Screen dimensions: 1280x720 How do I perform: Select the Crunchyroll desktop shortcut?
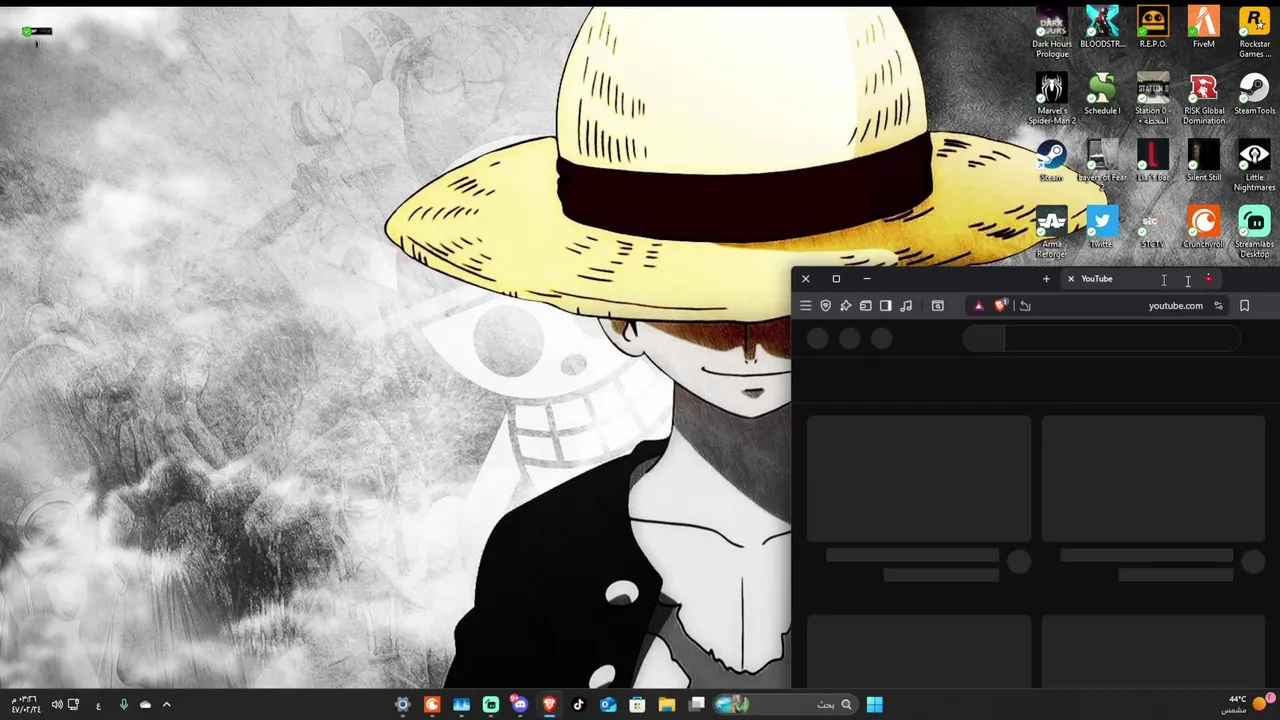point(1204,229)
